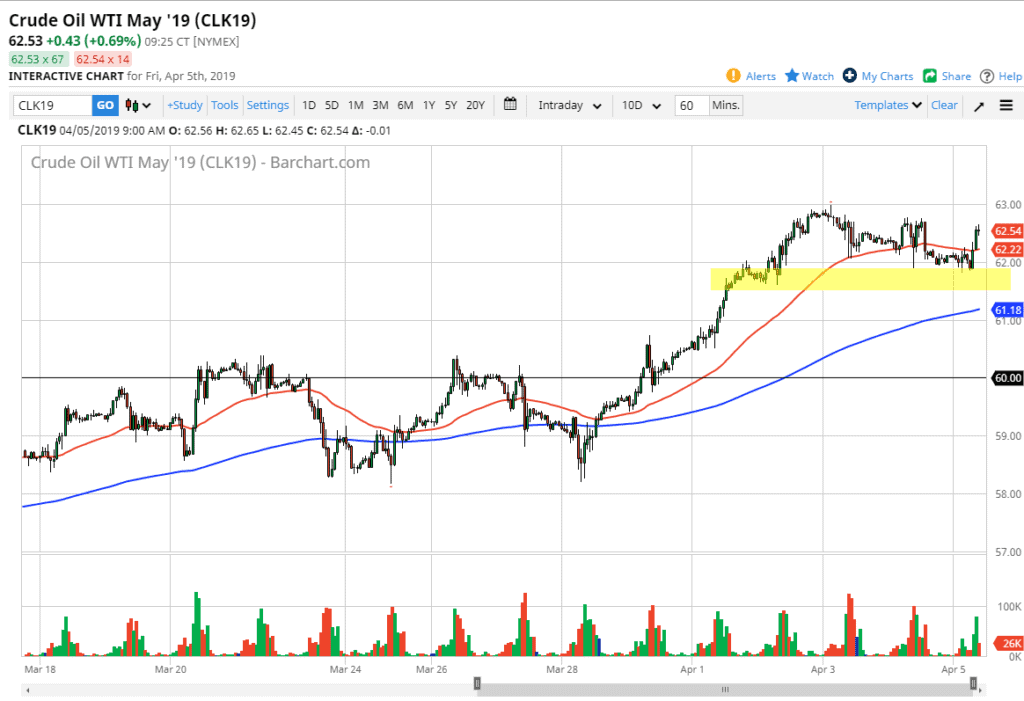Open the Templates dropdown
Screen dimensions: 1024x701
tap(888, 105)
